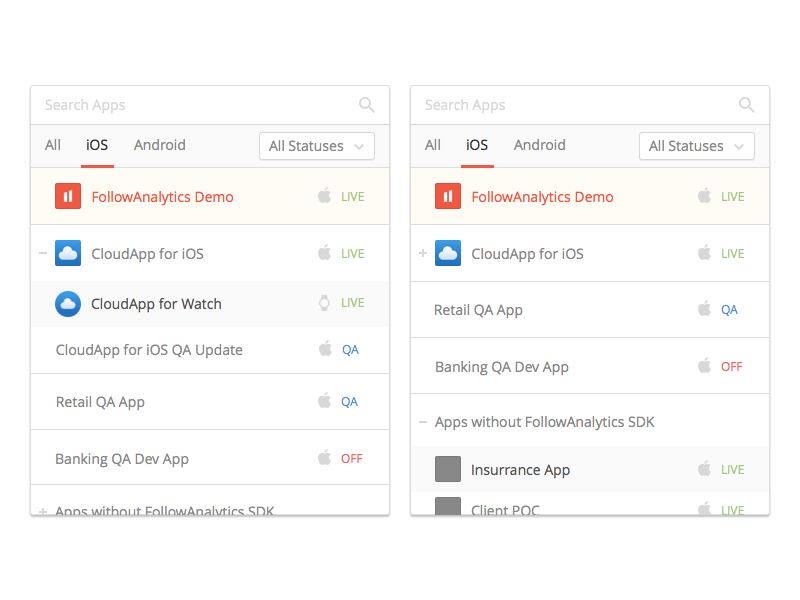Focus the Search Apps field in left panel
The image size is (800, 600).
coord(210,105)
